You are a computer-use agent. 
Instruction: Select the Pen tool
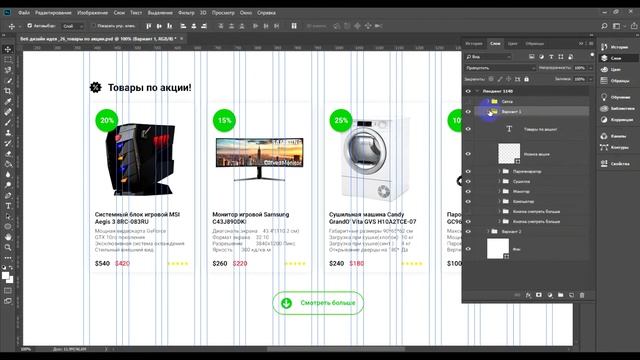point(8,196)
